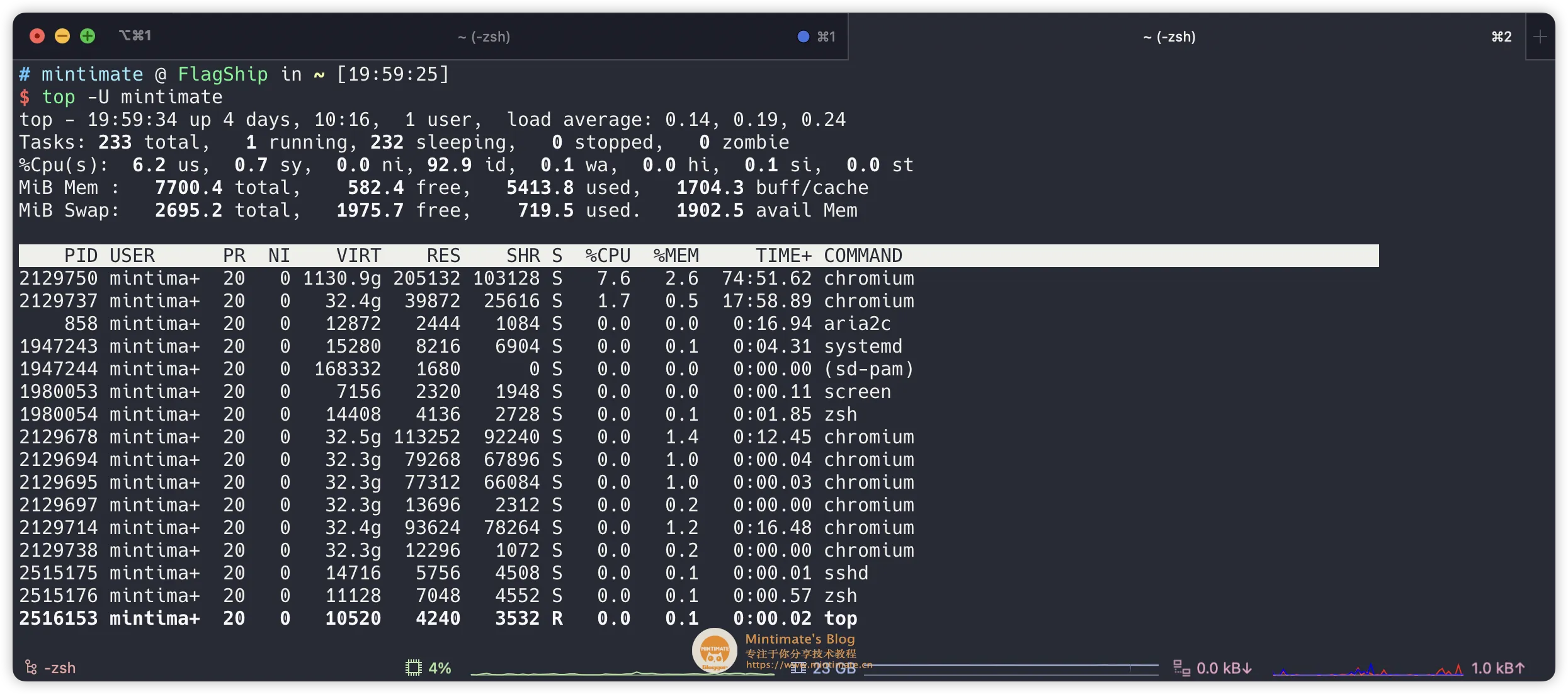This screenshot has width=1568, height=694.
Task: Click the VIRT column header
Action: coord(358,256)
